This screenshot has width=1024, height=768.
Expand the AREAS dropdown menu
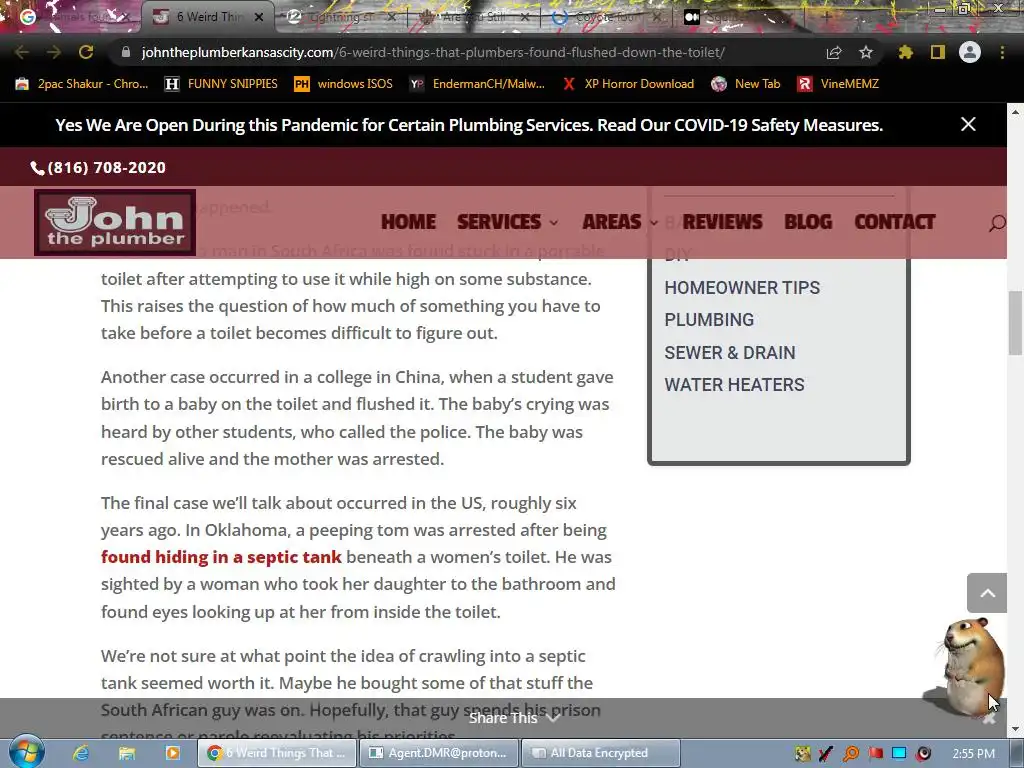[620, 222]
